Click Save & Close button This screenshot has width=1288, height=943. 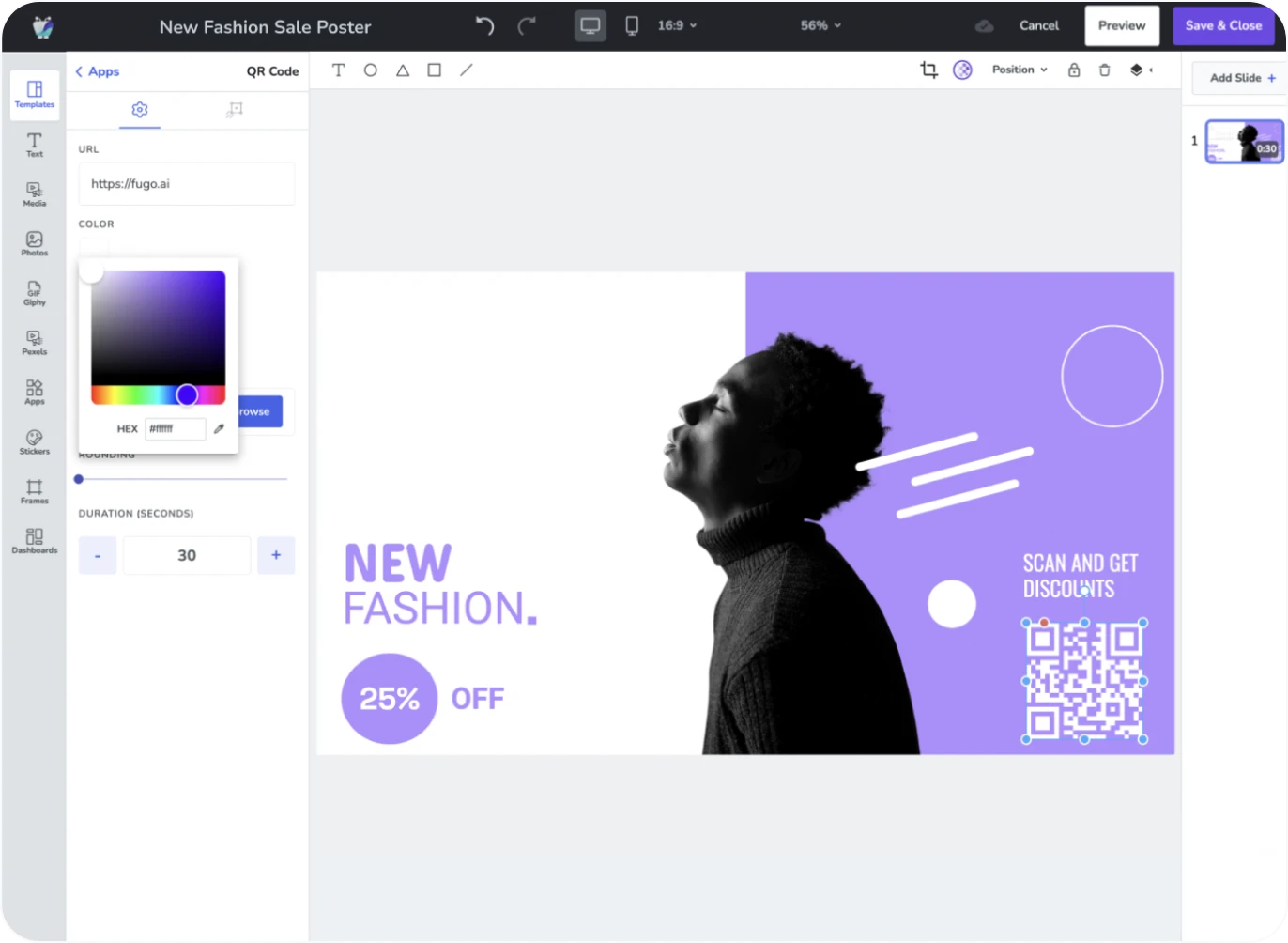coord(1223,25)
